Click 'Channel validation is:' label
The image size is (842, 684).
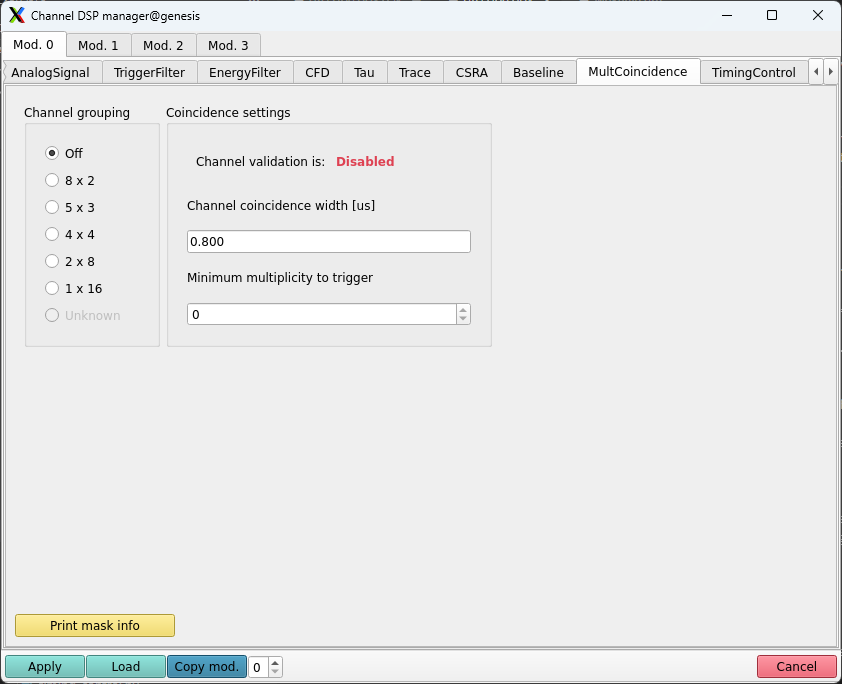[260, 162]
